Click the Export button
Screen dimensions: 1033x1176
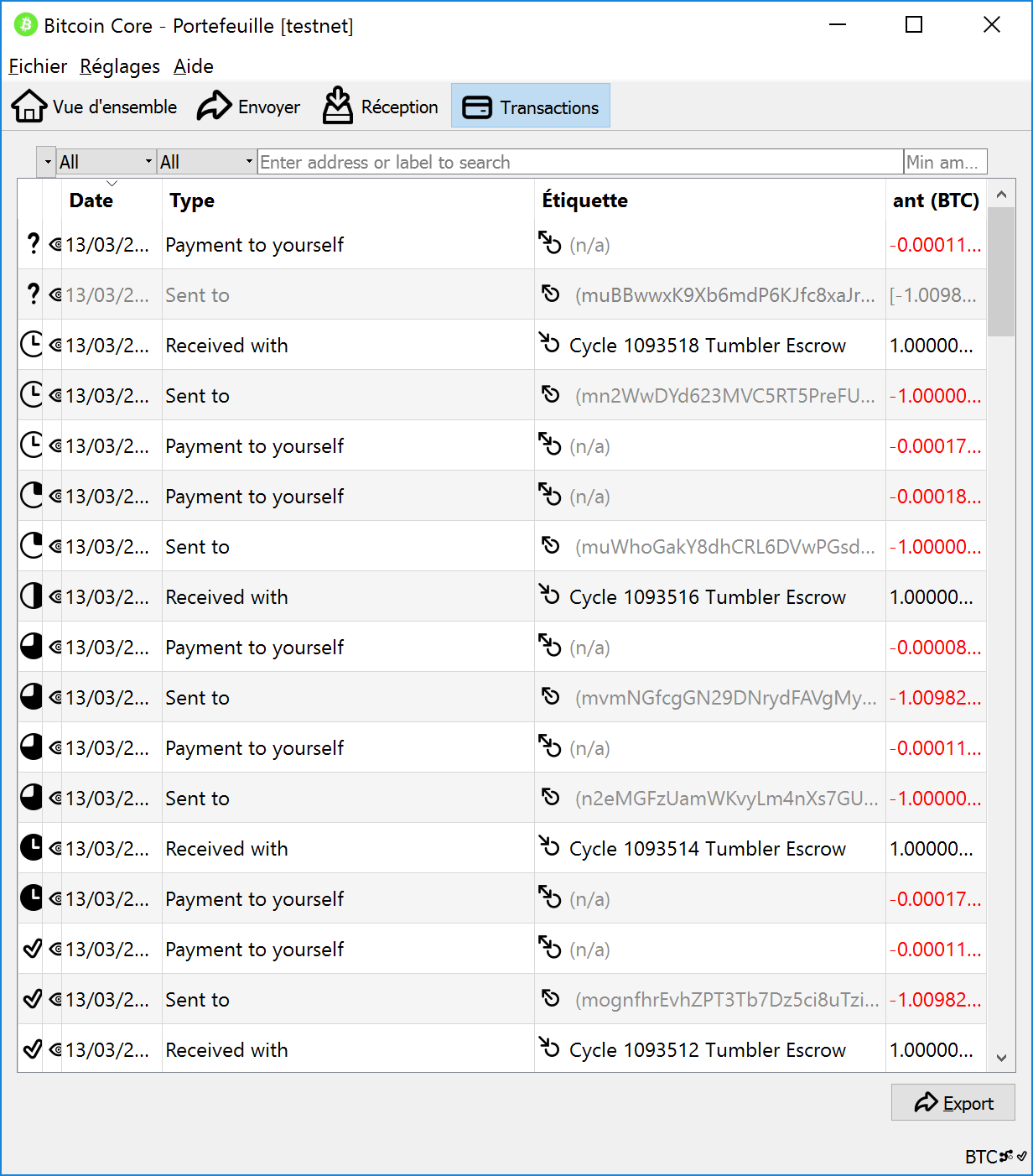click(953, 1102)
